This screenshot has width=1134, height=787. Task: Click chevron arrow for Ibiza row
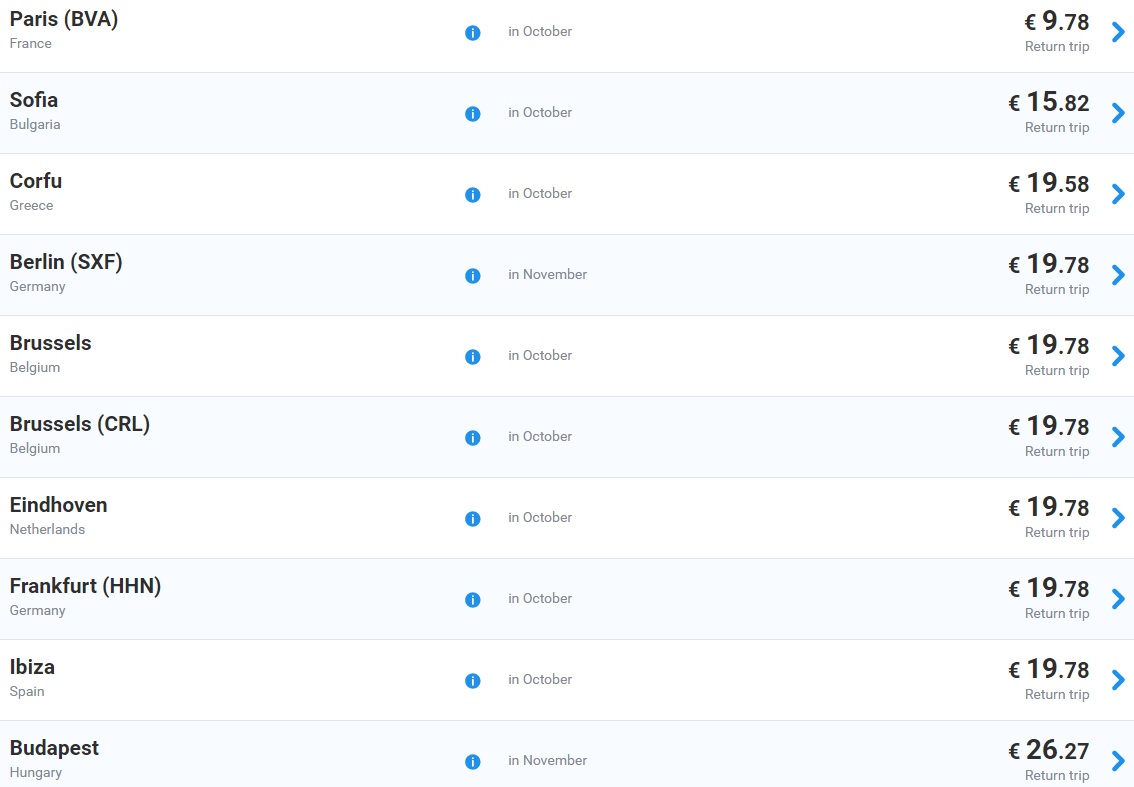pyautogui.click(x=1118, y=681)
